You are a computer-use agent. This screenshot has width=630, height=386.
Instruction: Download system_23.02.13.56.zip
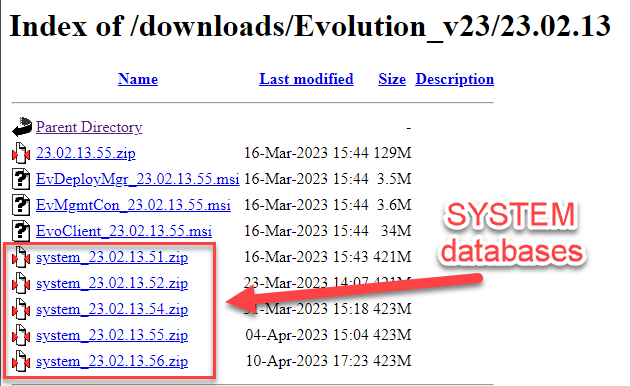[112, 361]
